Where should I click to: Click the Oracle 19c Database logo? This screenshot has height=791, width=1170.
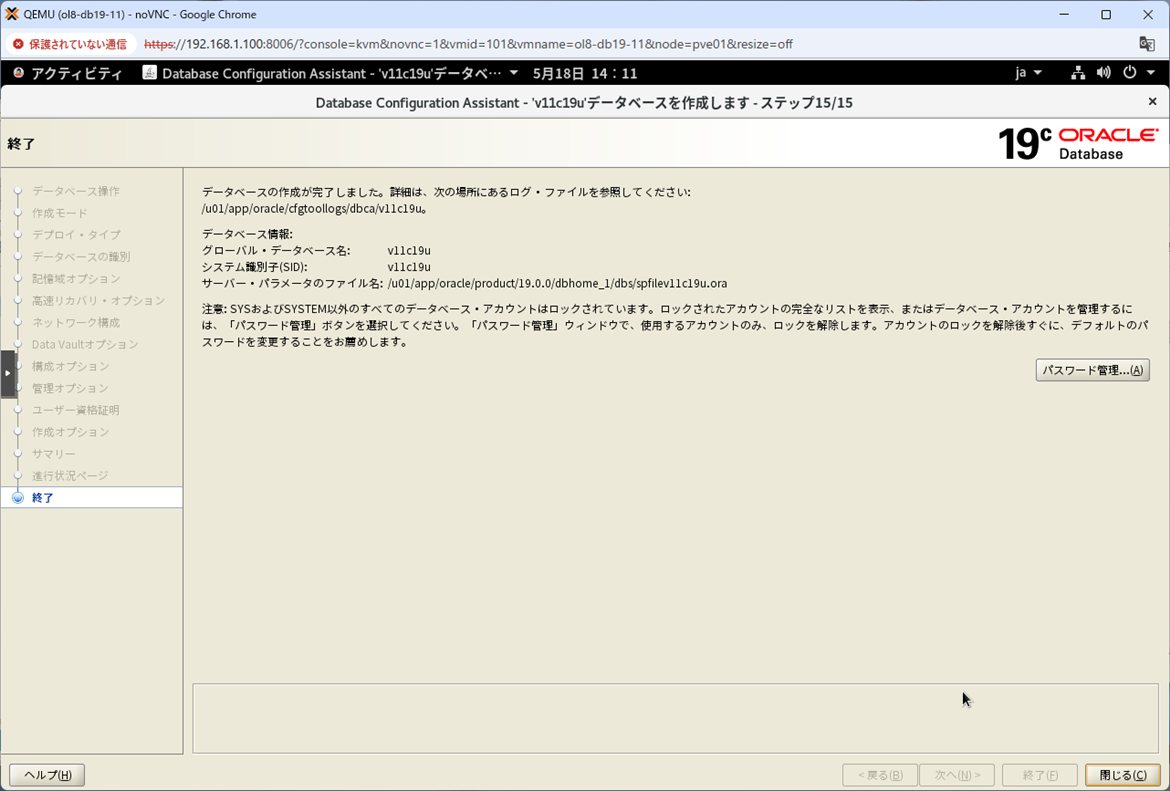click(x=1078, y=143)
